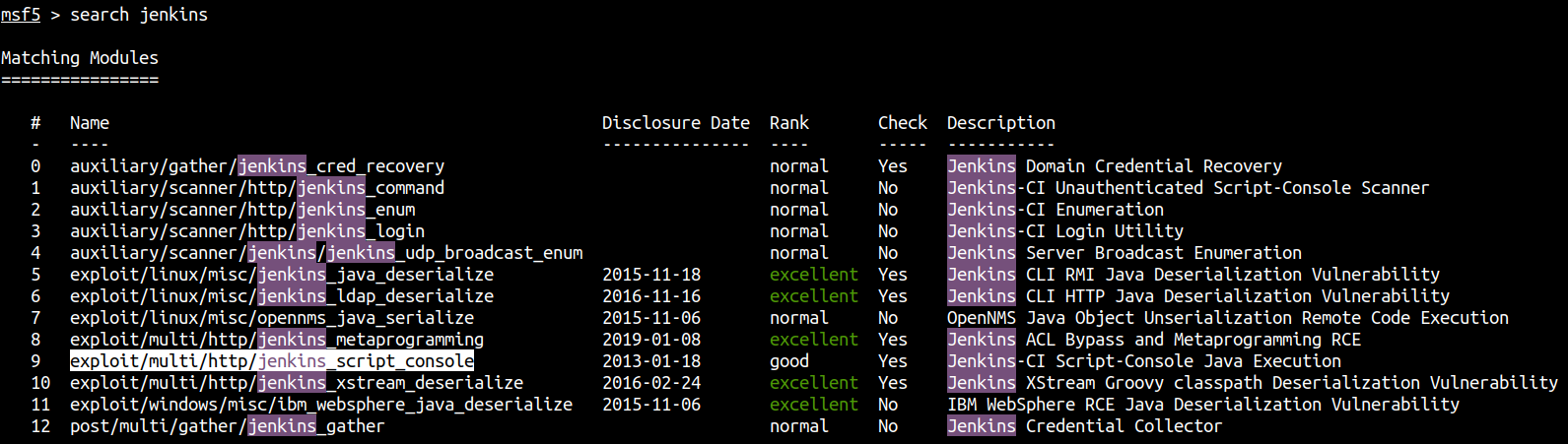The height and width of the screenshot is (444, 1568).
Task: Click disclosure date 2016-11-16
Action: pyautogui.click(x=651, y=296)
